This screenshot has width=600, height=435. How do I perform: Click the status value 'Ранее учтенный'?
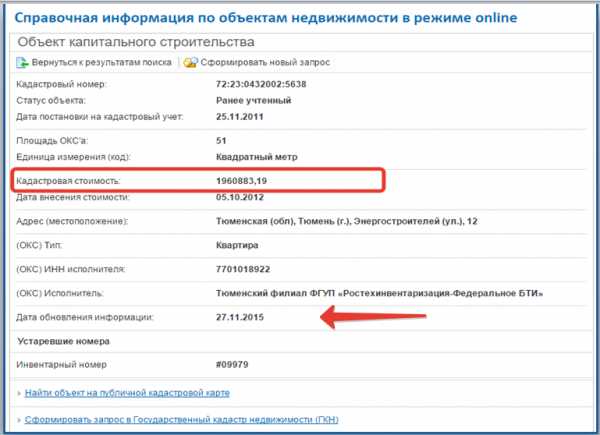coord(253,101)
